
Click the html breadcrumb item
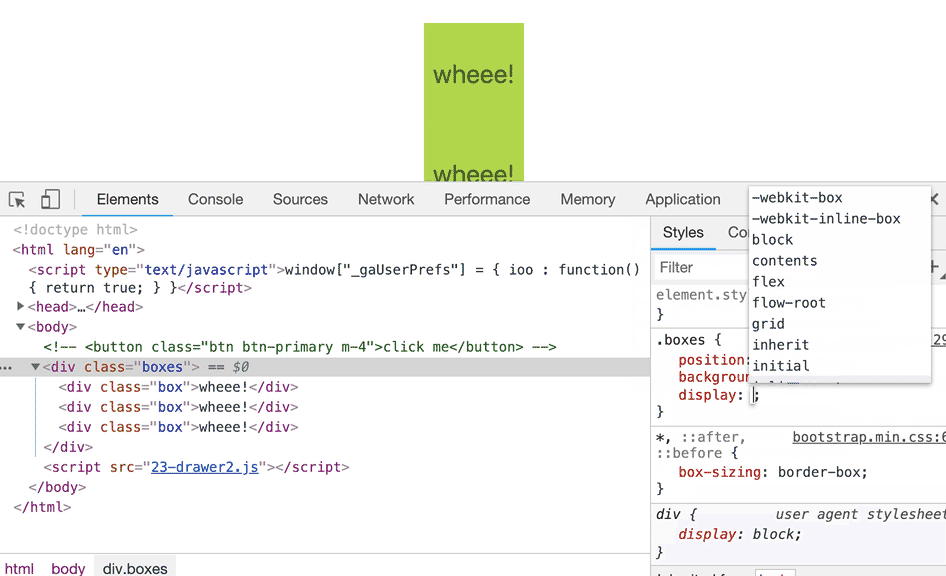pos(19,568)
